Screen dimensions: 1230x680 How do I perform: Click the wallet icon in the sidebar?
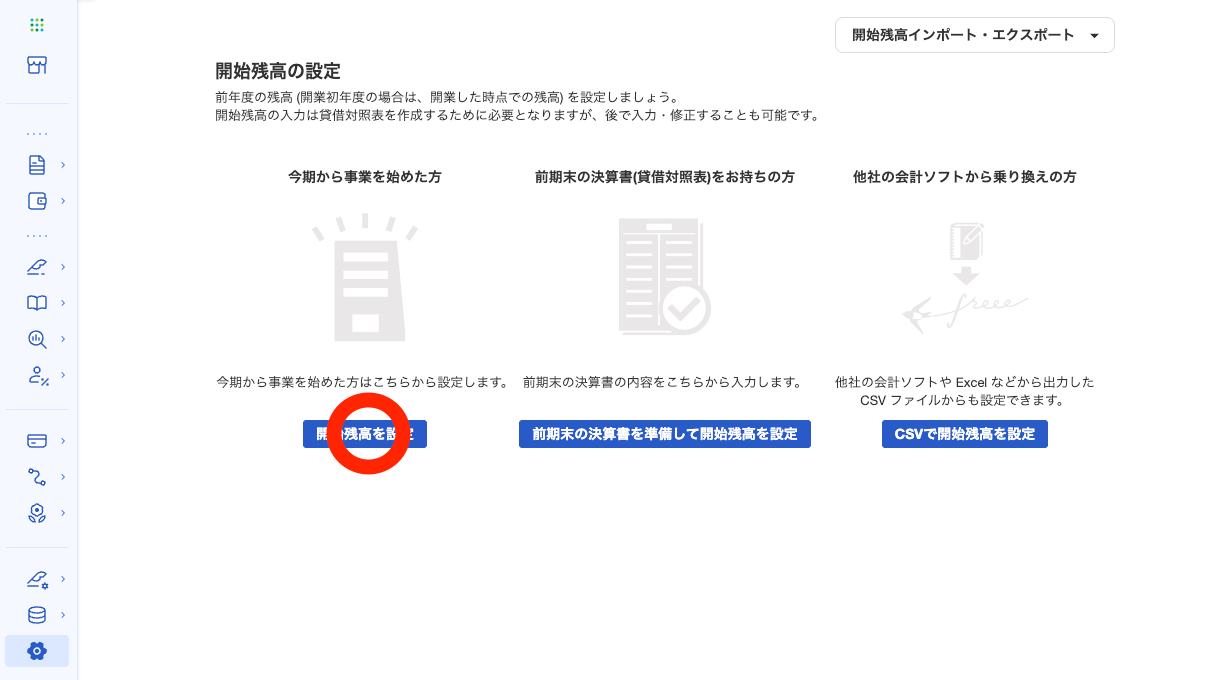(x=37, y=202)
